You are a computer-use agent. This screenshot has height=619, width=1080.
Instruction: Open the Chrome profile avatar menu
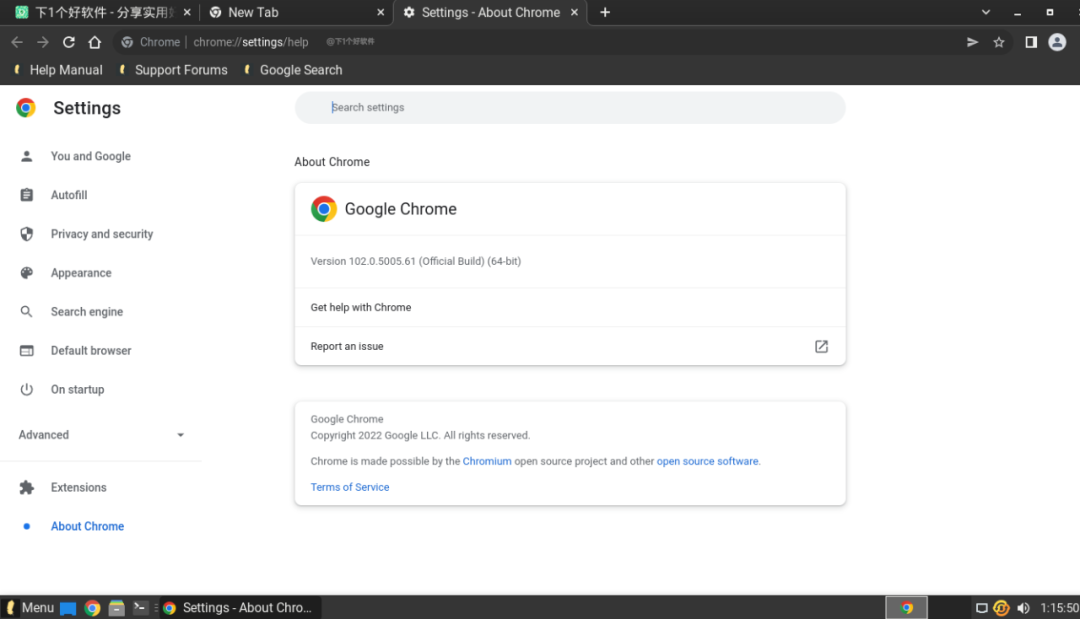pyautogui.click(x=1057, y=42)
